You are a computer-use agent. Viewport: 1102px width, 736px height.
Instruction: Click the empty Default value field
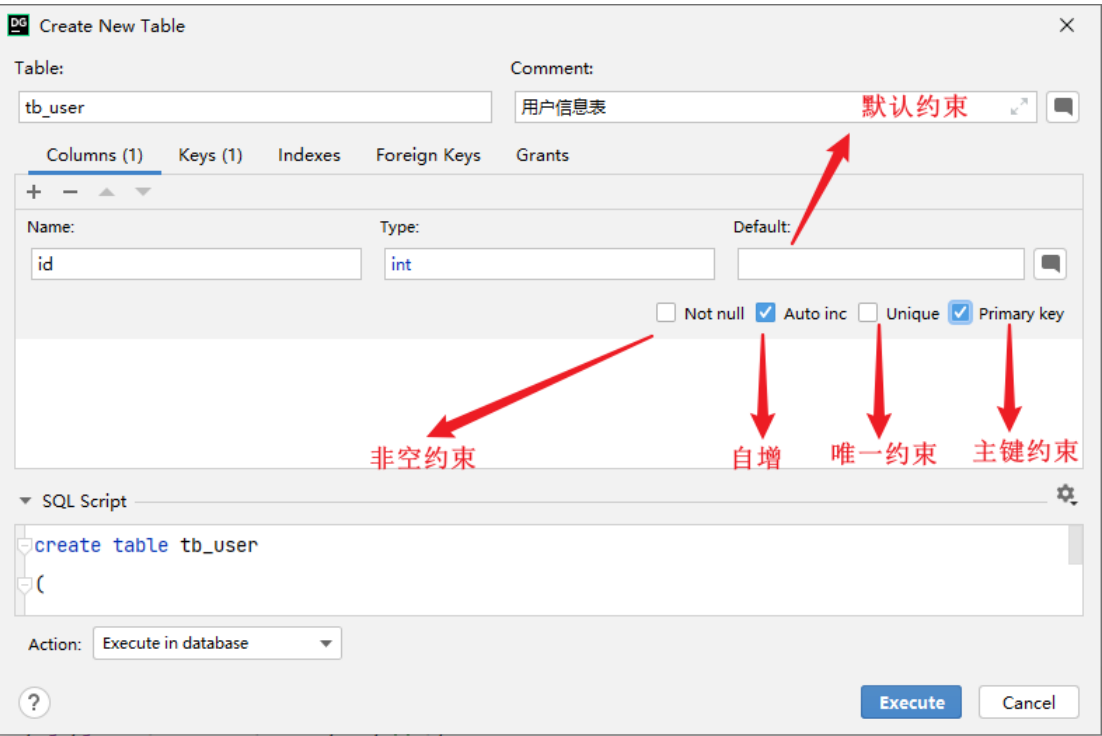point(881,264)
